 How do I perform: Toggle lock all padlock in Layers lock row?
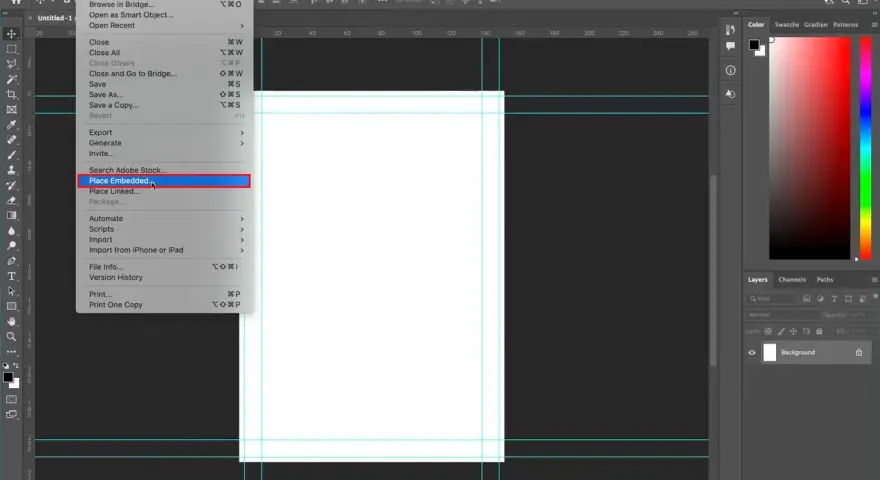click(819, 331)
